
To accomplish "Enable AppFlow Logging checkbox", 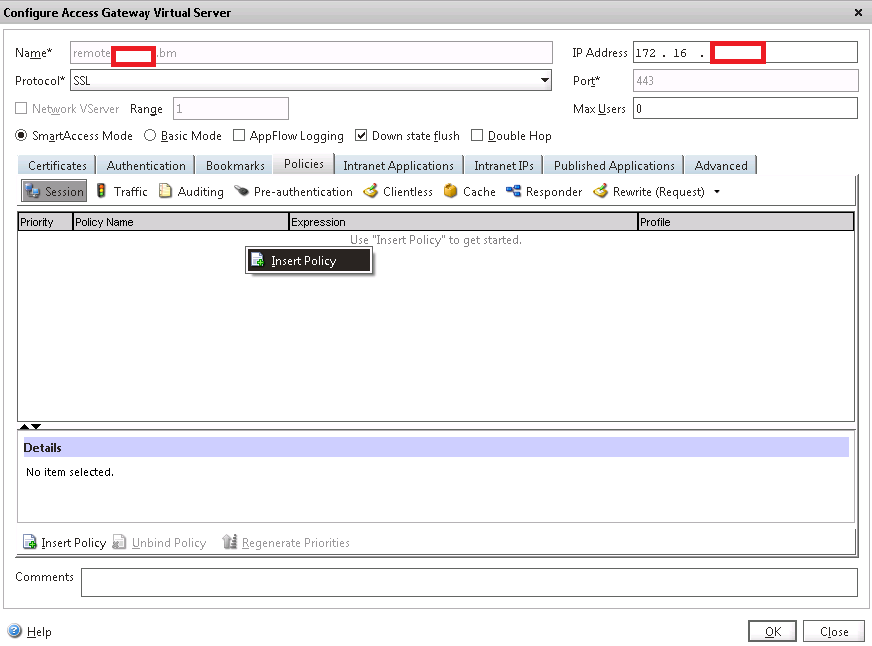I will (239, 135).
